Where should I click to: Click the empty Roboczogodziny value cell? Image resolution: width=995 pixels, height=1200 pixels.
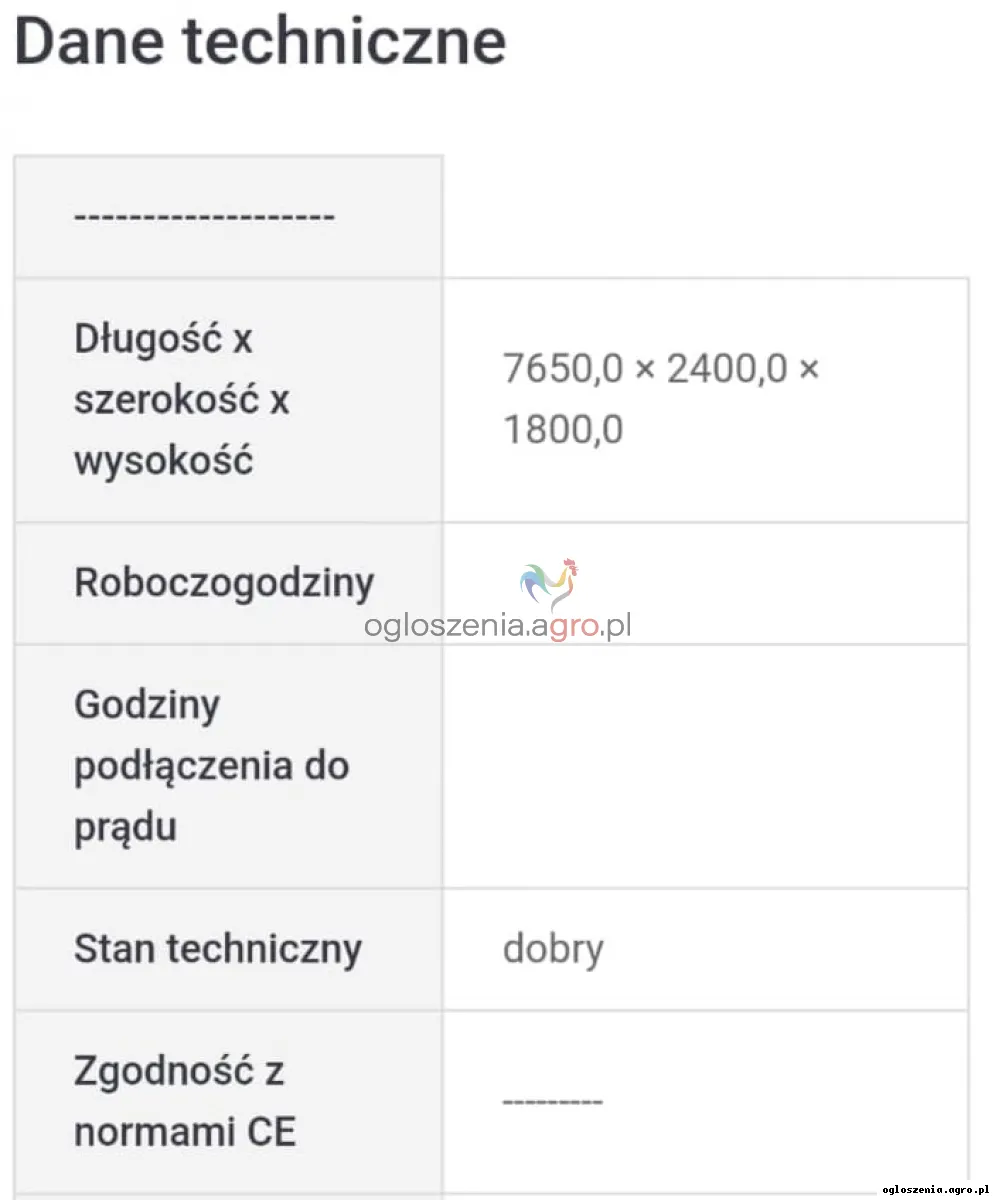(x=706, y=583)
